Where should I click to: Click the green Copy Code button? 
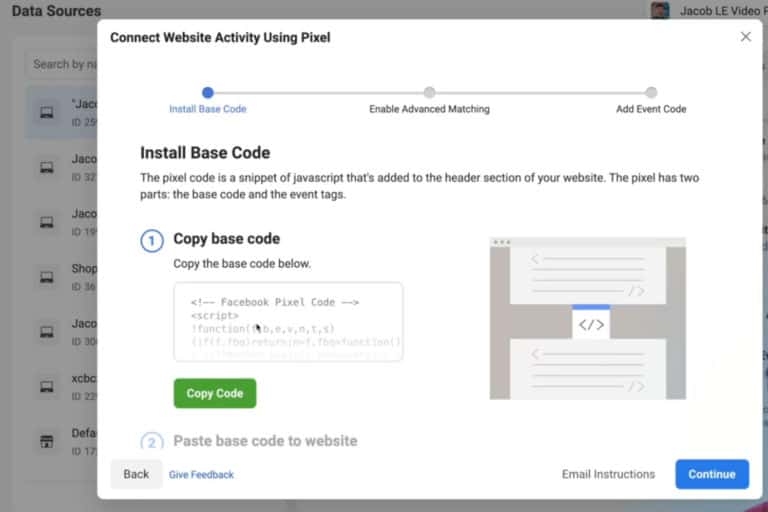pos(215,393)
